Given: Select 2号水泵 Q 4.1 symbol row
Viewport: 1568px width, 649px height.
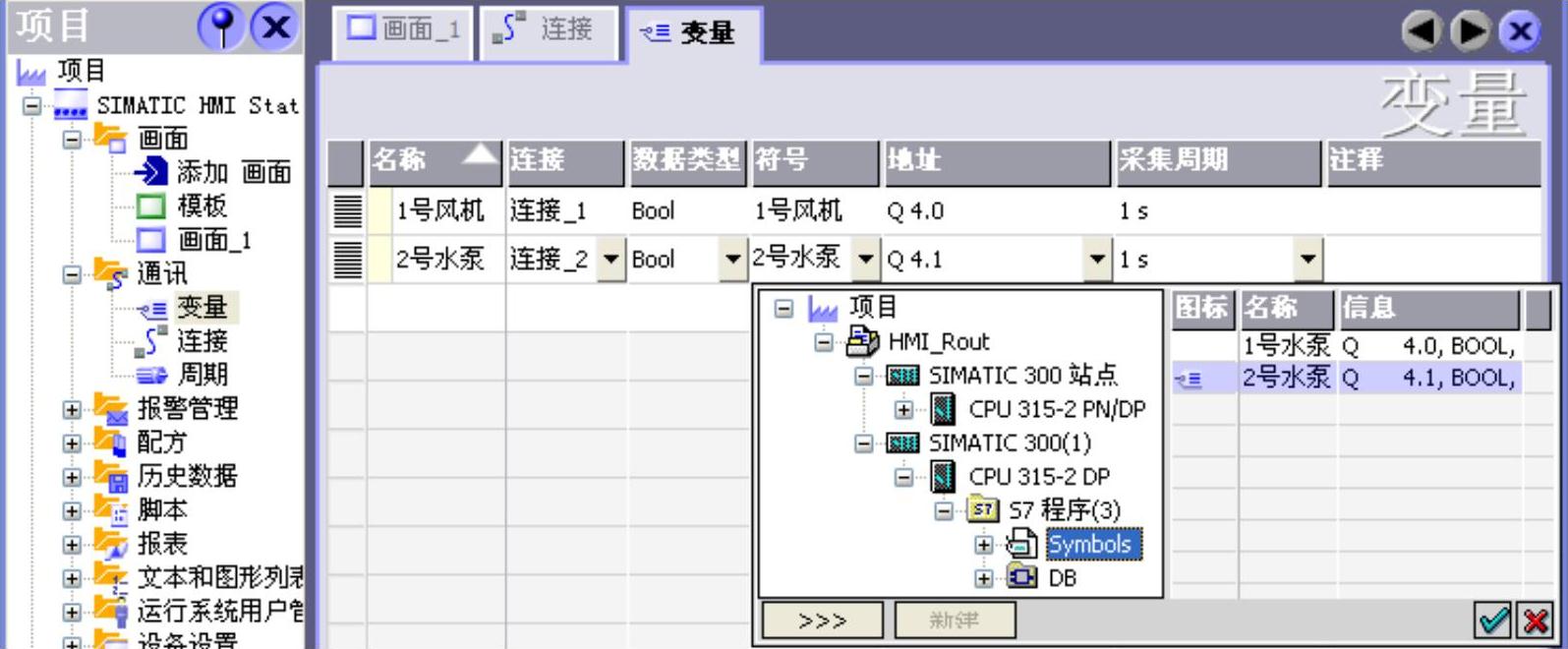Looking at the screenshot, I should pyautogui.click(x=1347, y=378).
